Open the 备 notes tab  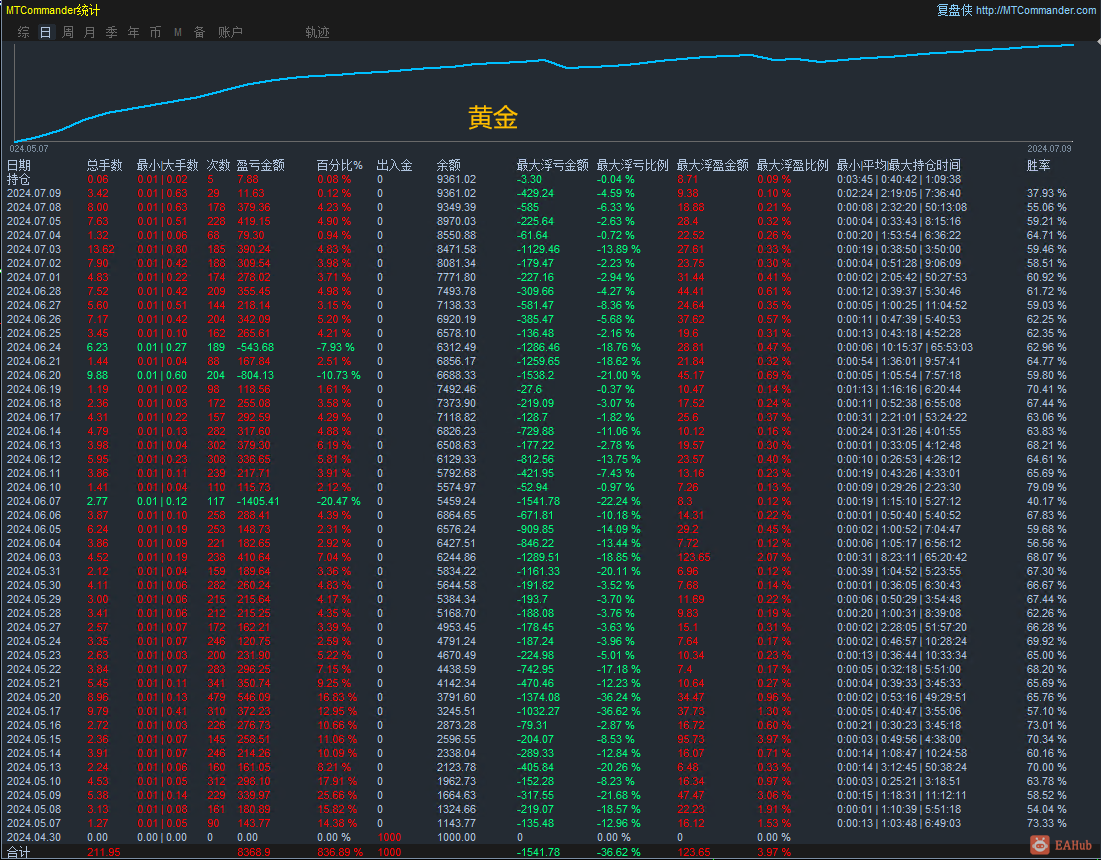(x=199, y=32)
